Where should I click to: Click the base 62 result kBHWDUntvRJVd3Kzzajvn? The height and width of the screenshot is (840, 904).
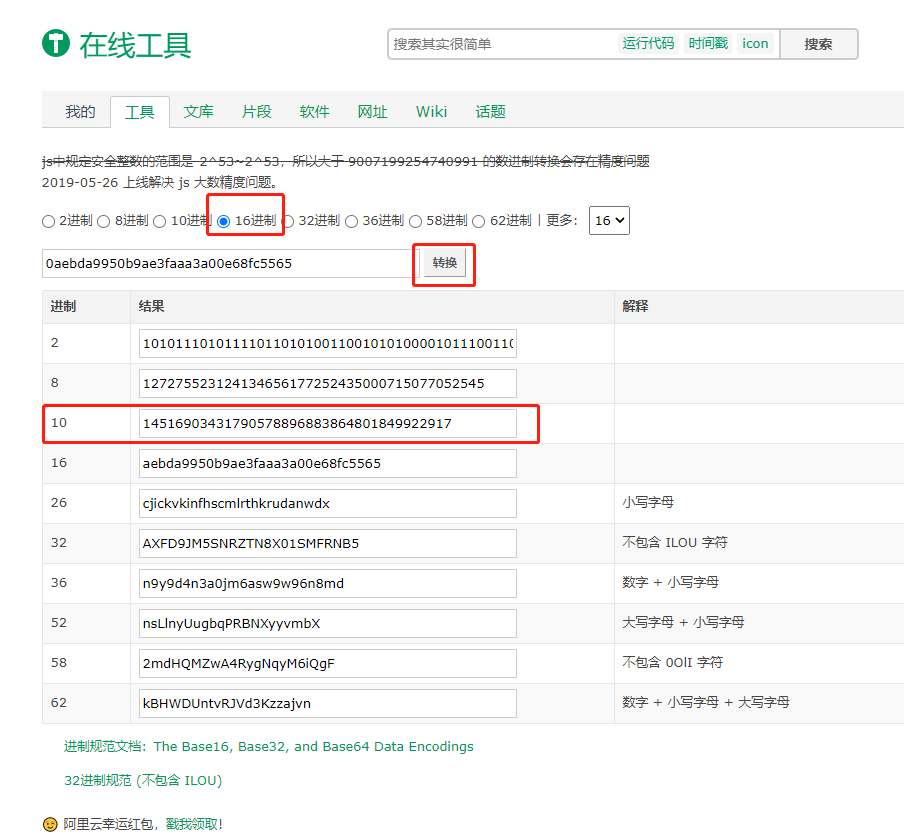point(327,704)
